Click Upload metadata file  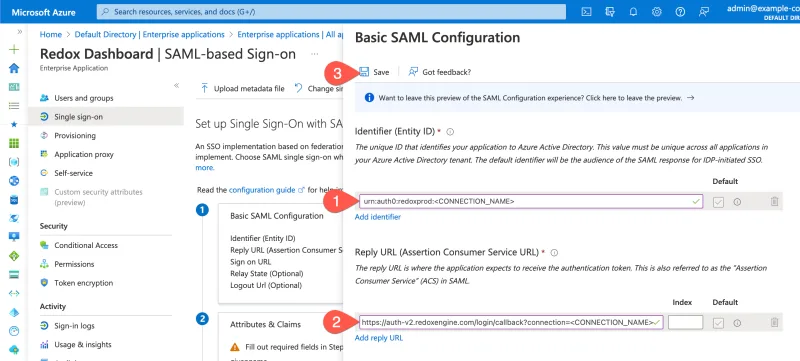coord(242,88)
